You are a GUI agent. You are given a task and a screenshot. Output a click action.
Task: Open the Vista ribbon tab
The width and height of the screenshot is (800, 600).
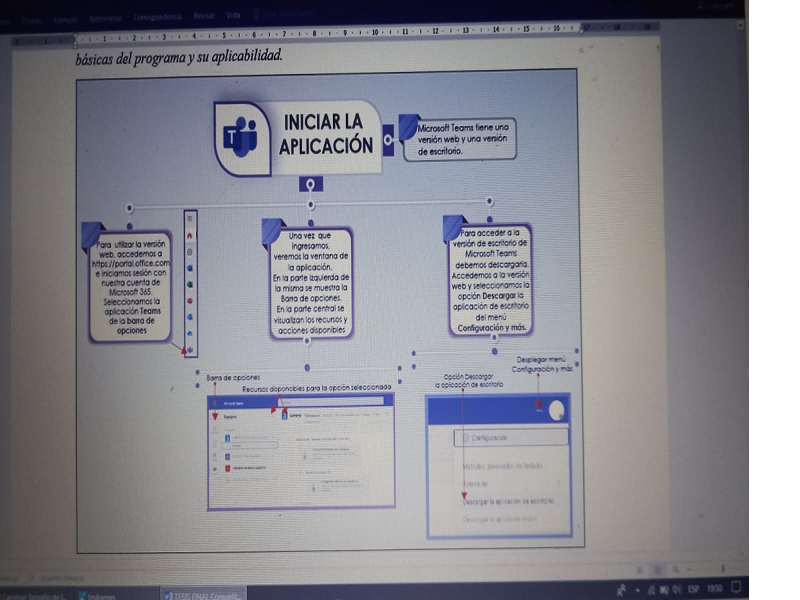[233, 15]
